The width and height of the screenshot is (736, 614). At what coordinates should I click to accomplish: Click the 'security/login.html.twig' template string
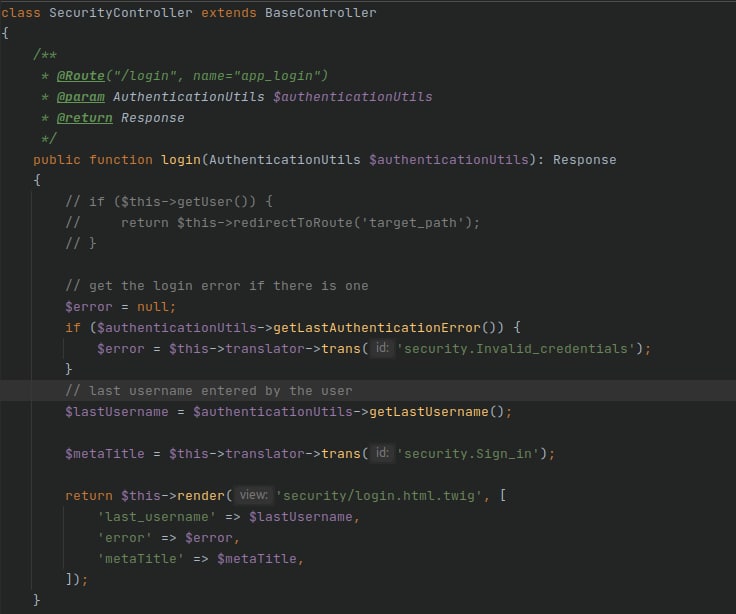pos(379,496)
